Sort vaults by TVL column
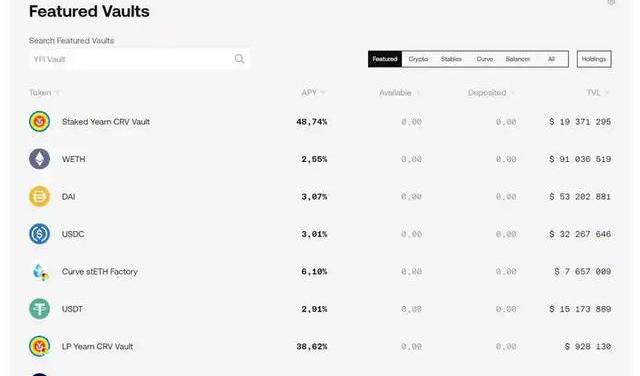 pos(598,93)
